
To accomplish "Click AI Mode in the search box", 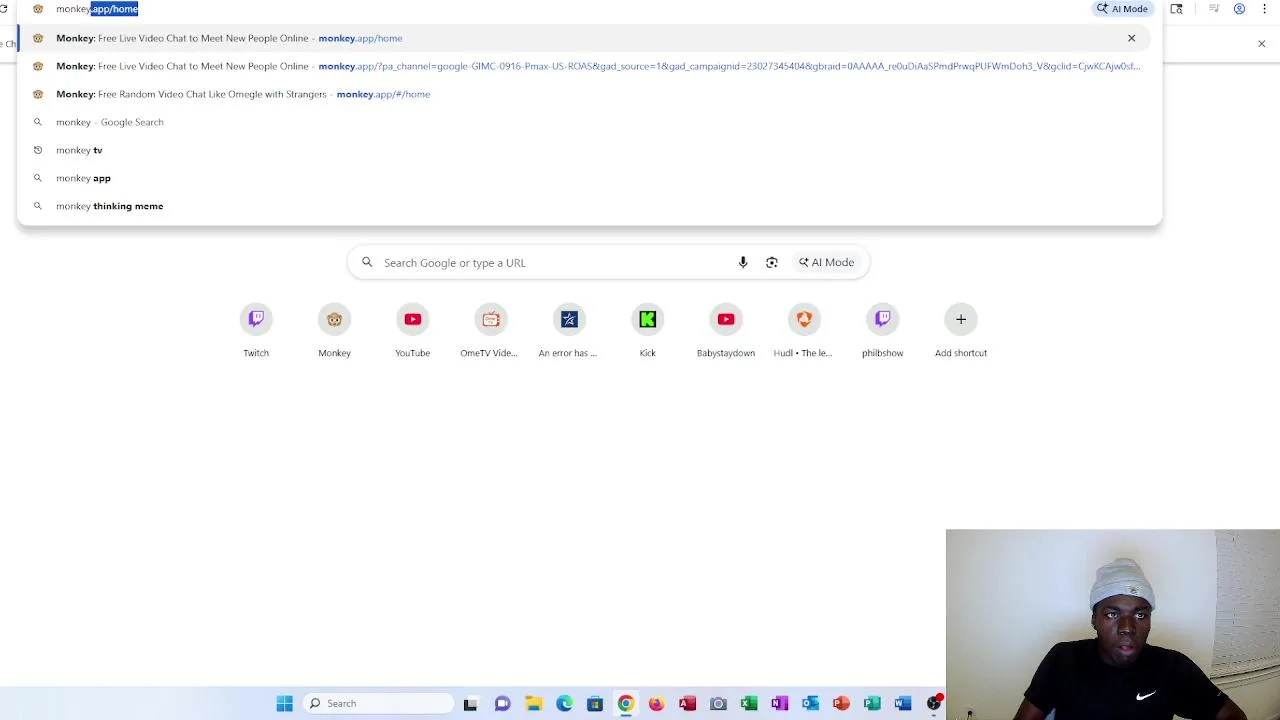I will point(826,262).
